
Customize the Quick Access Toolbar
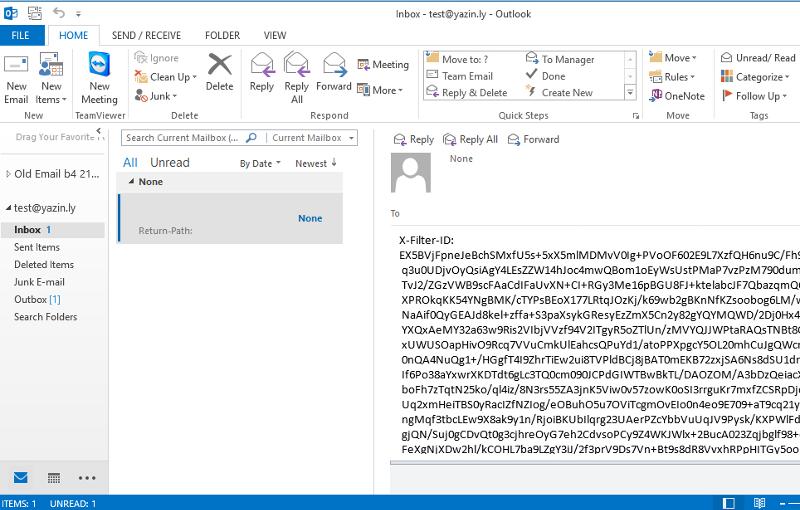(x=79, y=14)
